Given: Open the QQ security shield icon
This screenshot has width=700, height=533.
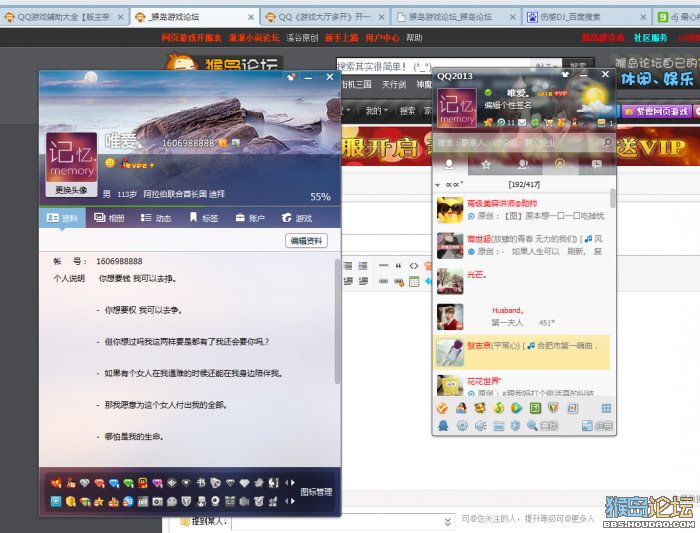Looking at the screenshot, I should coord(515,425).
